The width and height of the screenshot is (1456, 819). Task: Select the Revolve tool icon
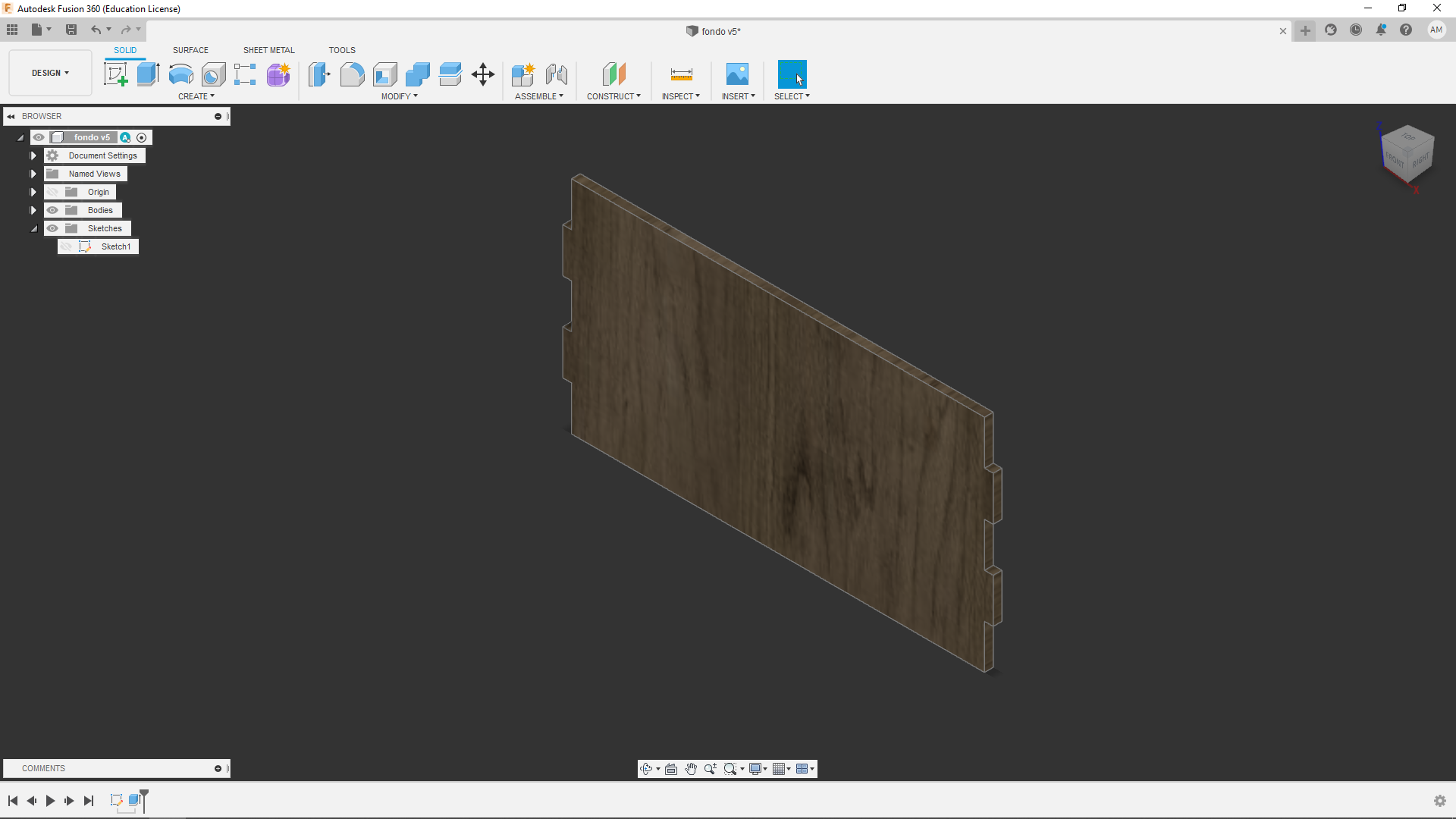pyautogui.click(x=180, y=74)
